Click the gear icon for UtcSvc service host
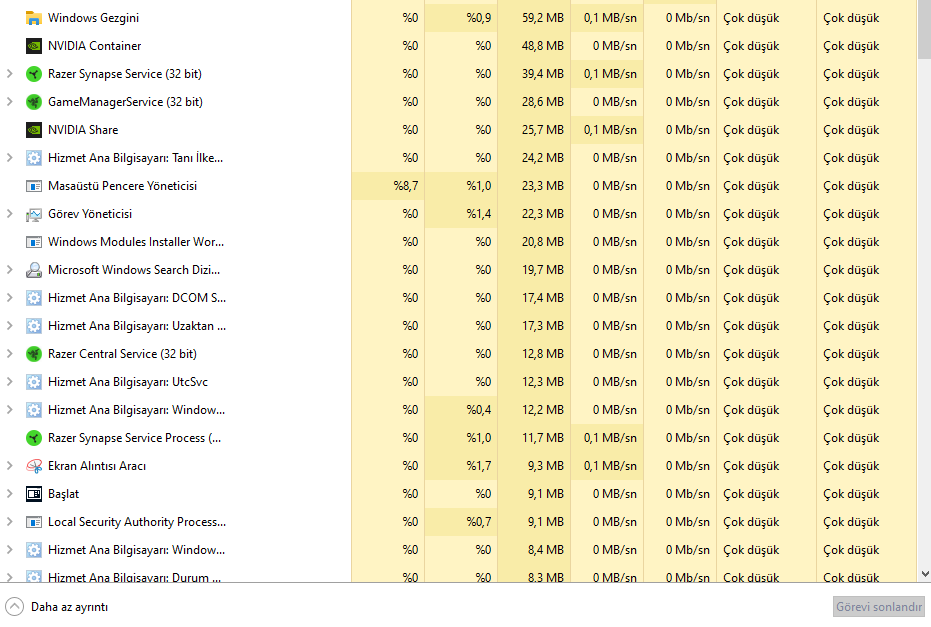This screenshot has width=931, height=627. pos(34,382)
